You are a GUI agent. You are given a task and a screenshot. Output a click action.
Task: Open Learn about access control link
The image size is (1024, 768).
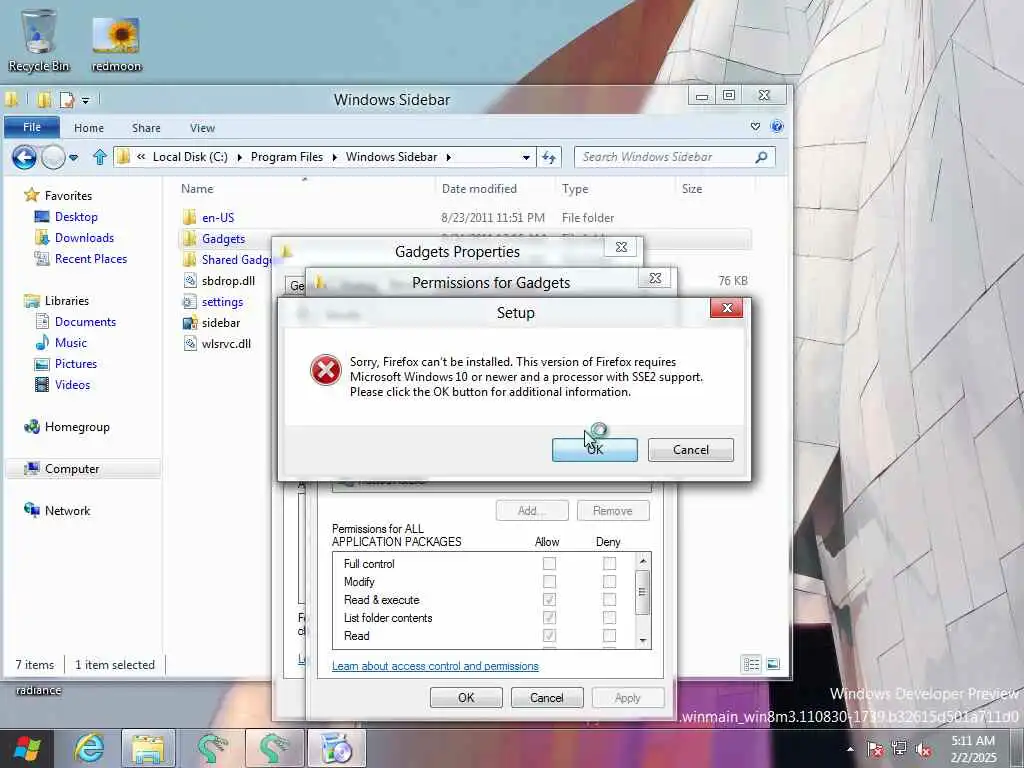click(435, 665)
